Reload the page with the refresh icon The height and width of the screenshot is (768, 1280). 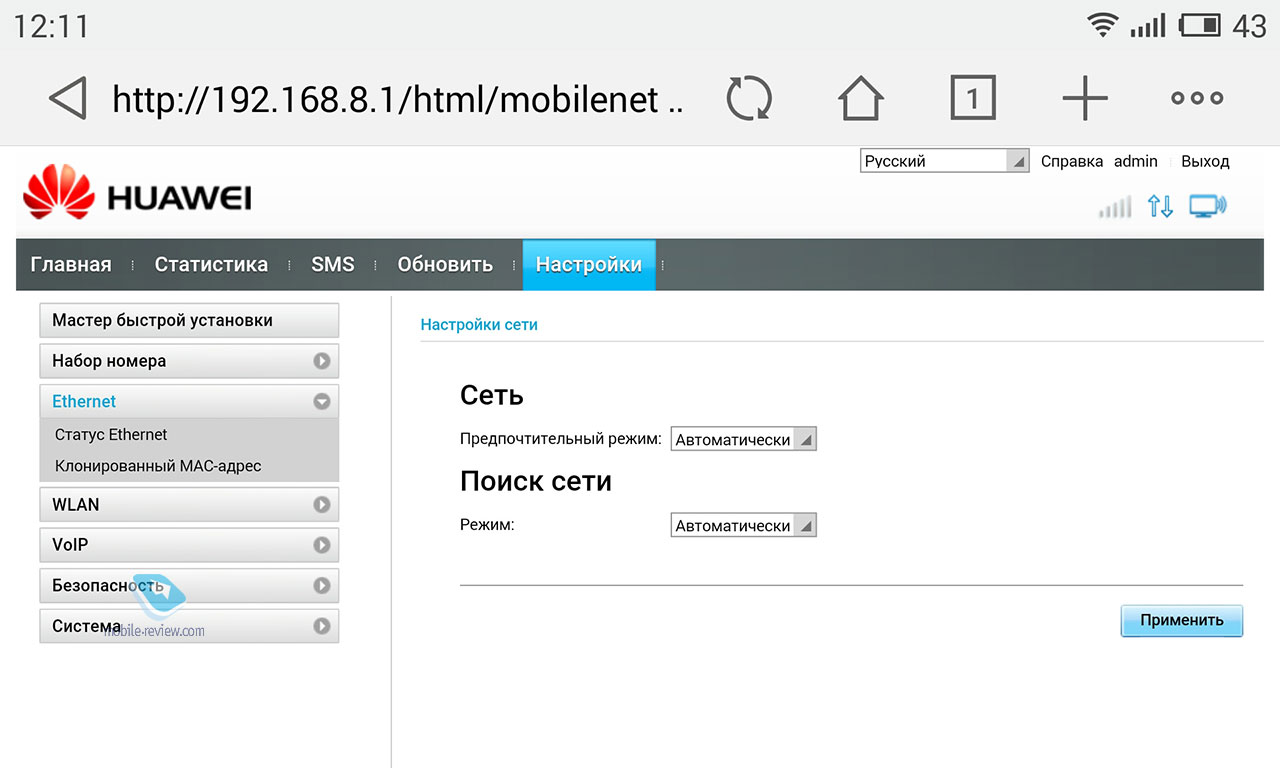[748, 99]
